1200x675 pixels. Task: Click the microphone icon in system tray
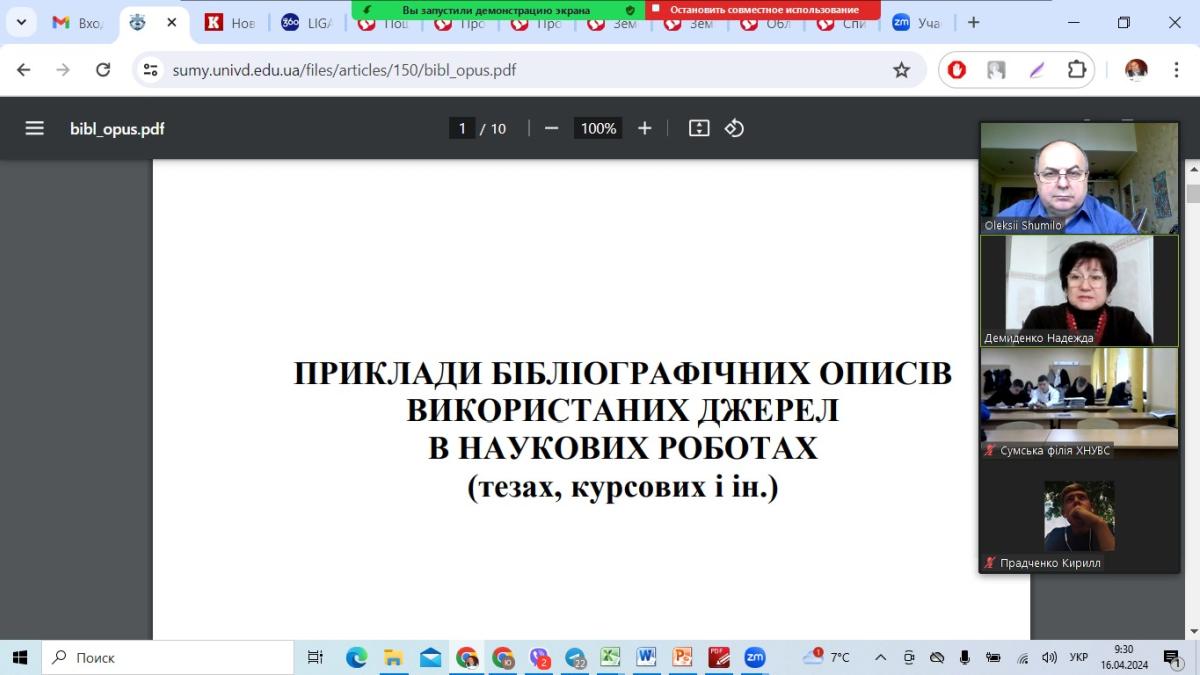pyautogui.click(x=965, y=657)
